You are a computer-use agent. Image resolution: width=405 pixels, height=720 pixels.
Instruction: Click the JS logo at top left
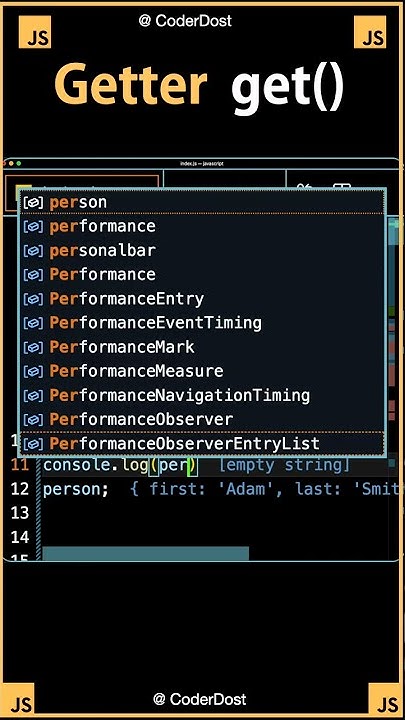(x=35, y=32)
